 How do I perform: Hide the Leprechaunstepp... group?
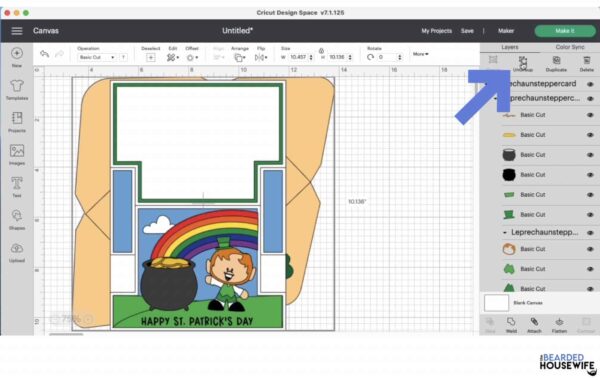click(590, 233)
